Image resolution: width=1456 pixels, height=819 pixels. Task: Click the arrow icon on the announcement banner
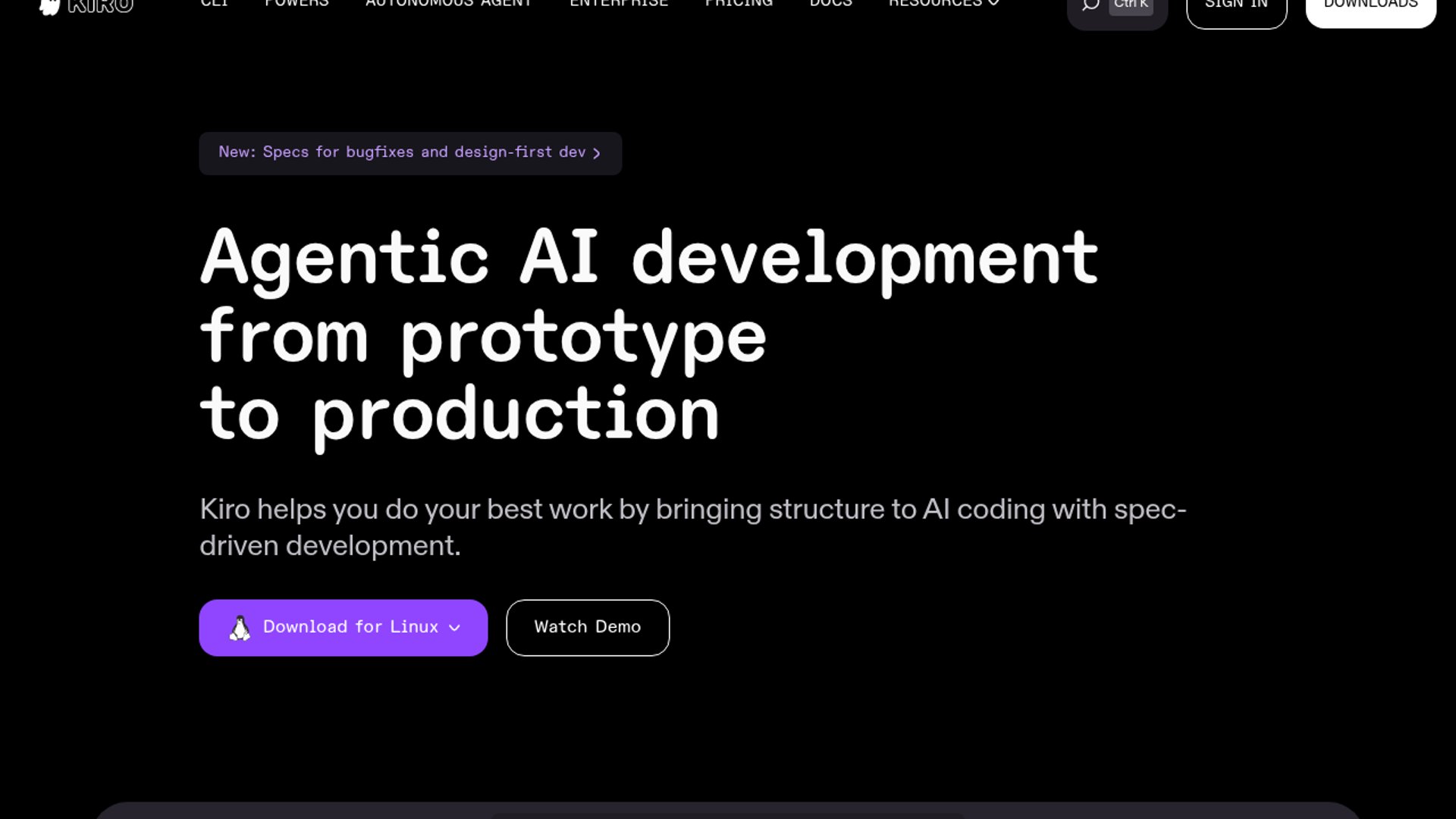(x=597, y=153)
